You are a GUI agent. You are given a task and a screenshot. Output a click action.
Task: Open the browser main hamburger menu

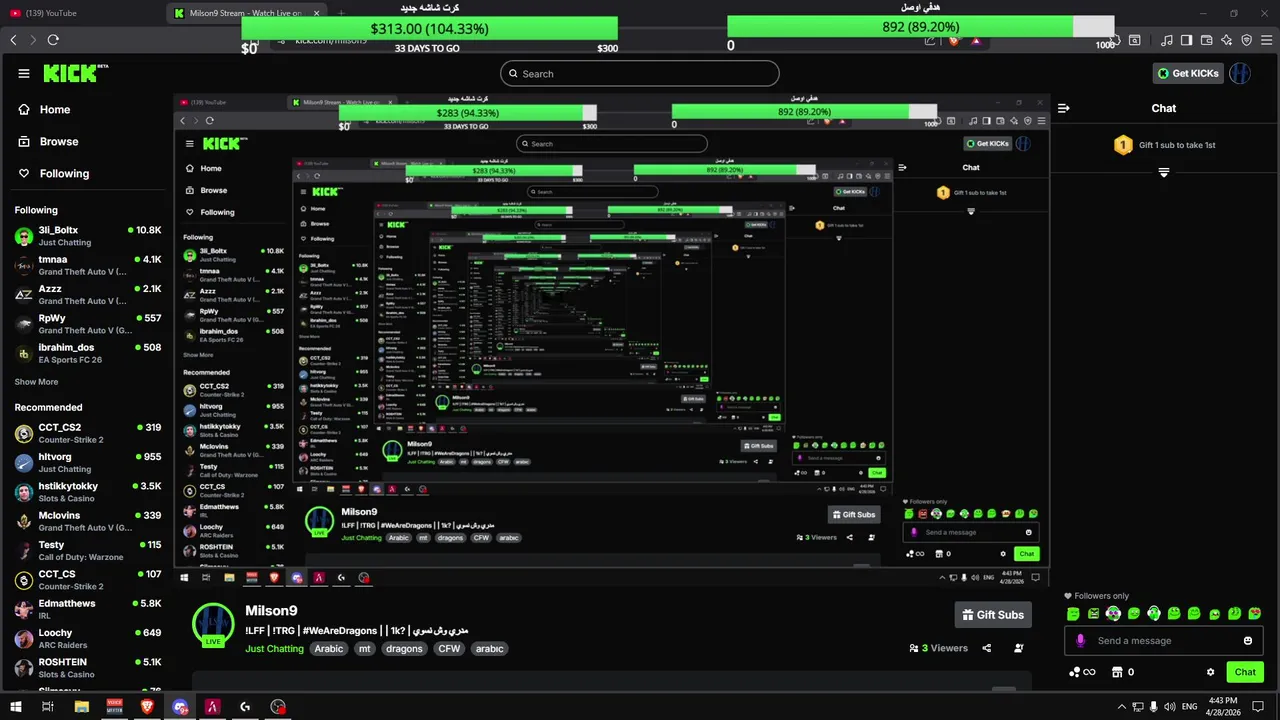(1266, 40)
